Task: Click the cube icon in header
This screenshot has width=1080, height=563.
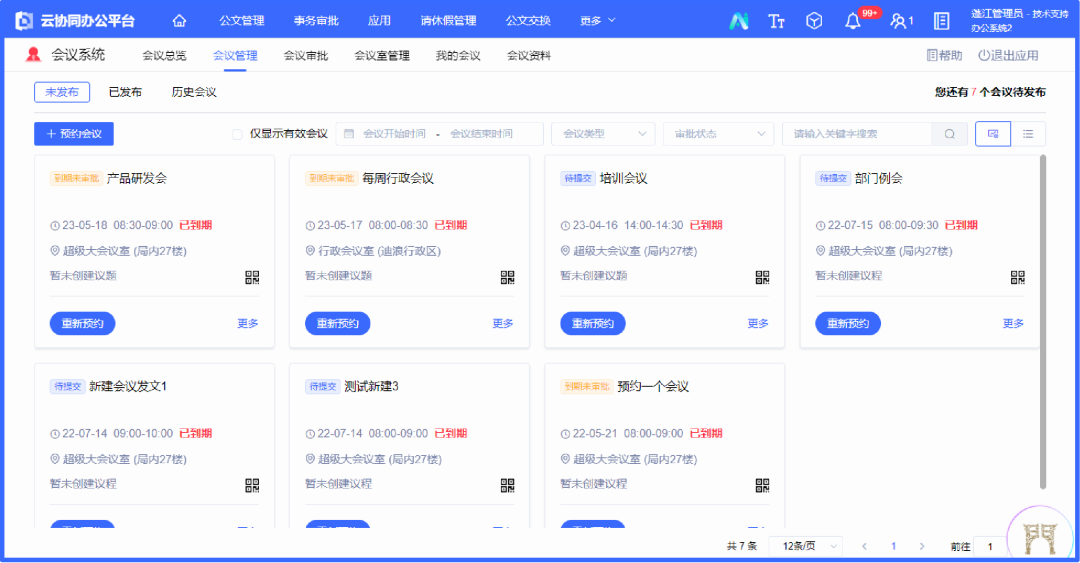Action: [x=814, y=21]
